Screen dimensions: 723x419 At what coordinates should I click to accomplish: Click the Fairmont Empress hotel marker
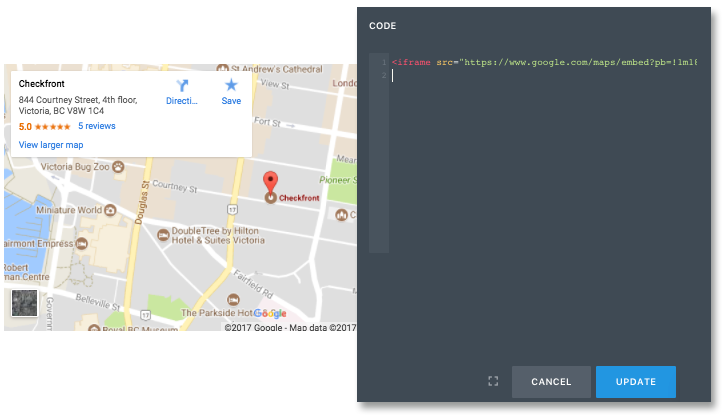tap(82, 243)
